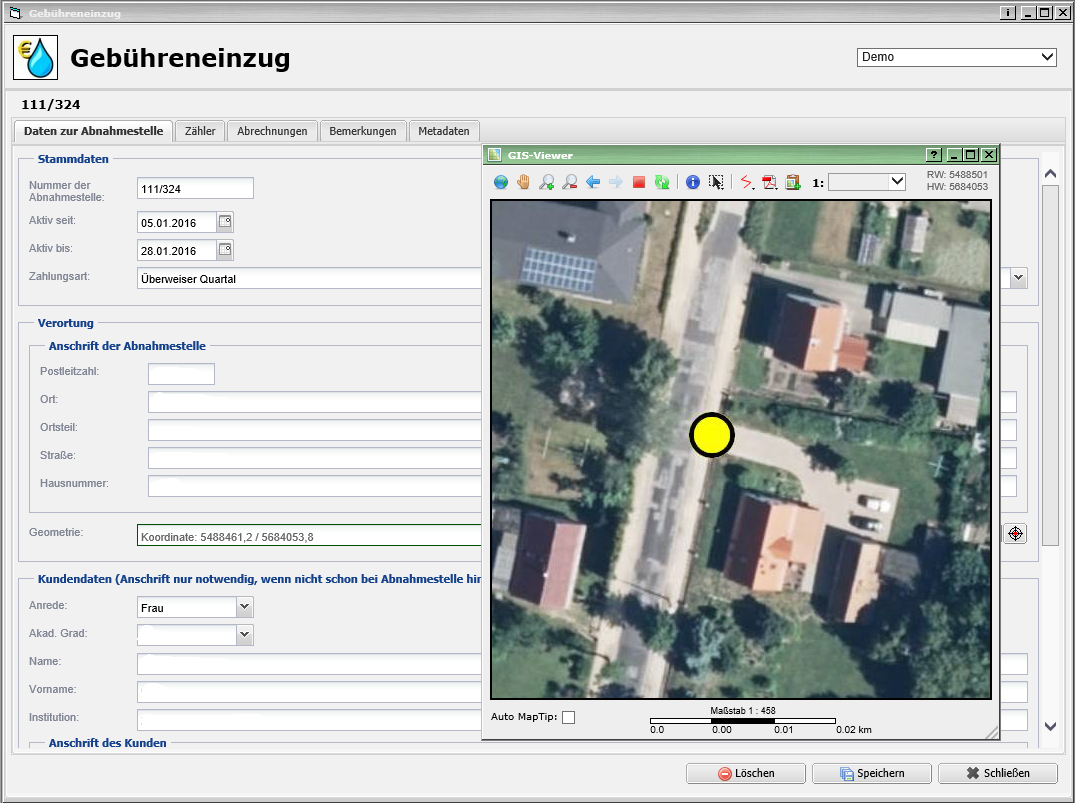Expand the Demo dropdown at top right
The height and width of the screenshot is (803, 1075).
[x=1047, y=58]
